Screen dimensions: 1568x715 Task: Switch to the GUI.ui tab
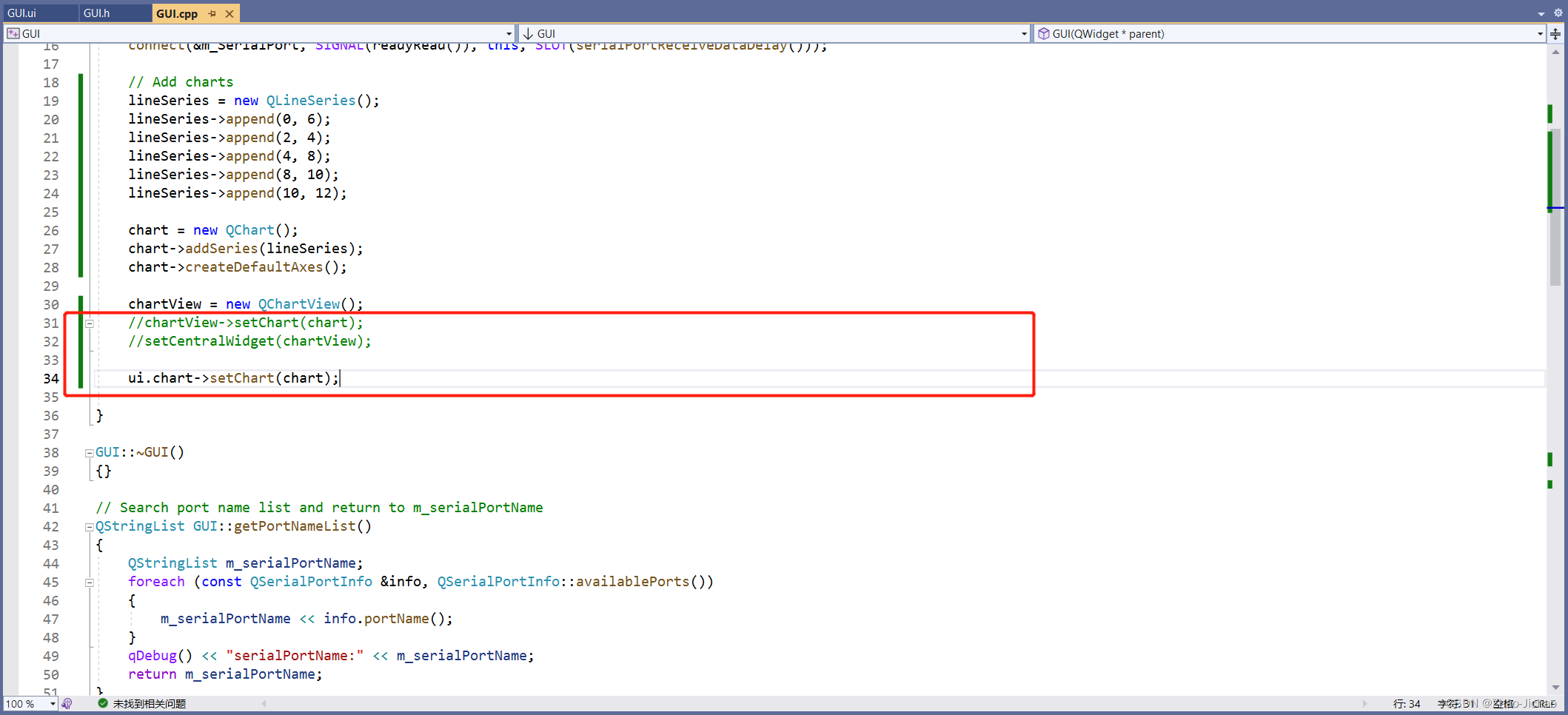[x=22, y=13]
